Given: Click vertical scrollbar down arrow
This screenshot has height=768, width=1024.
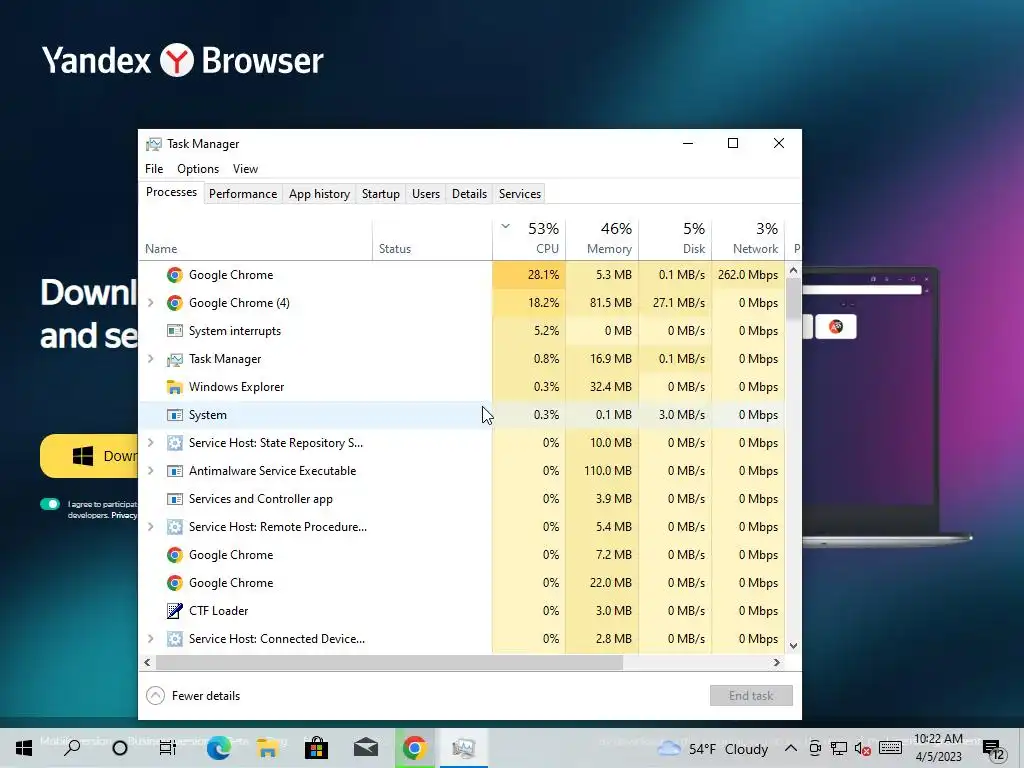Looking at the screenshot, I should [793, 646].
